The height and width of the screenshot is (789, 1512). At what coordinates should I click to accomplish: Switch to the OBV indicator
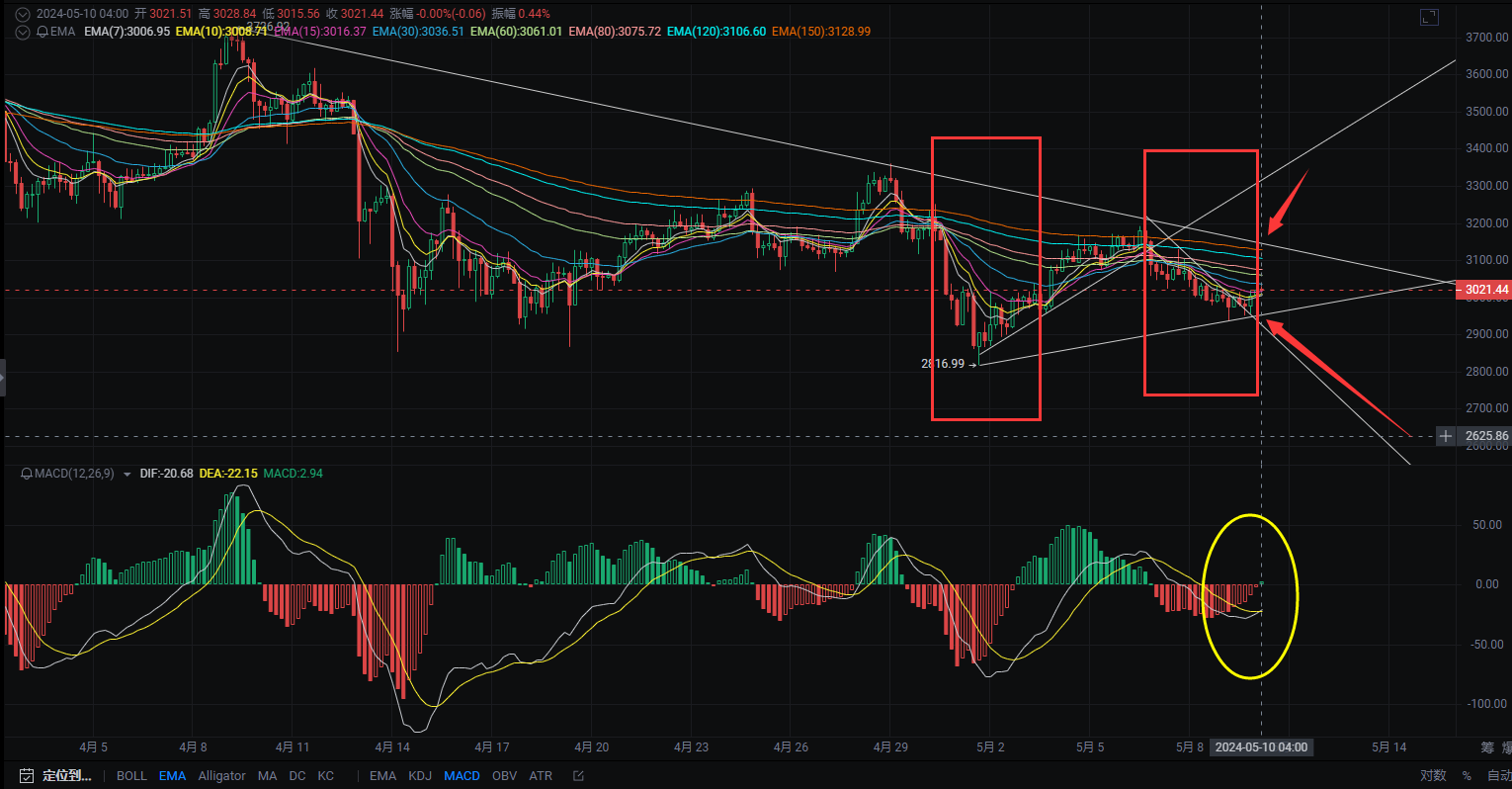(x=504, y=776)
